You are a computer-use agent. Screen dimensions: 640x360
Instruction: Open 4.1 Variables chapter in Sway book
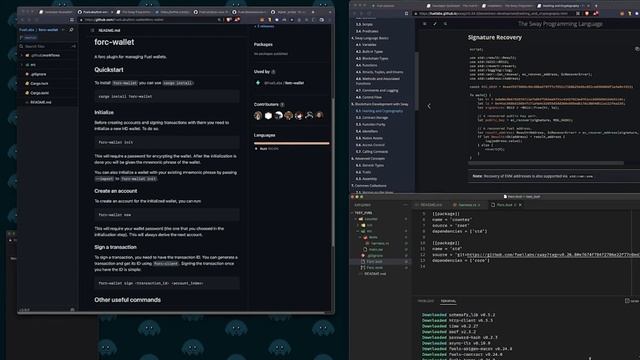tap(366, 45)
